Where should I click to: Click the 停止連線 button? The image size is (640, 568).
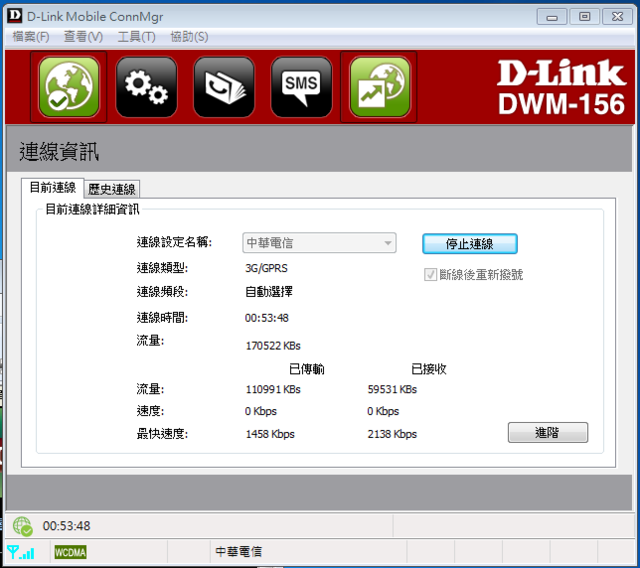[470, 244]
